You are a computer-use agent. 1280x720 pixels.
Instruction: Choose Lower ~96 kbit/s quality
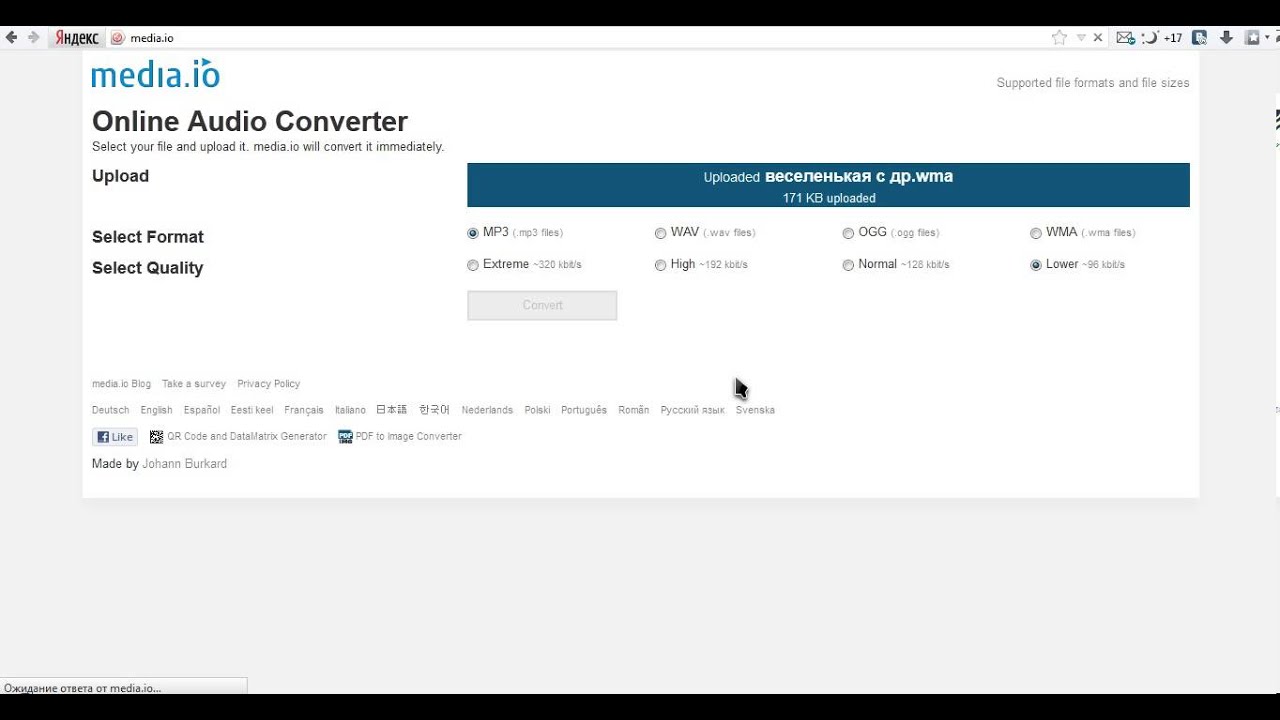(1036, 265)
